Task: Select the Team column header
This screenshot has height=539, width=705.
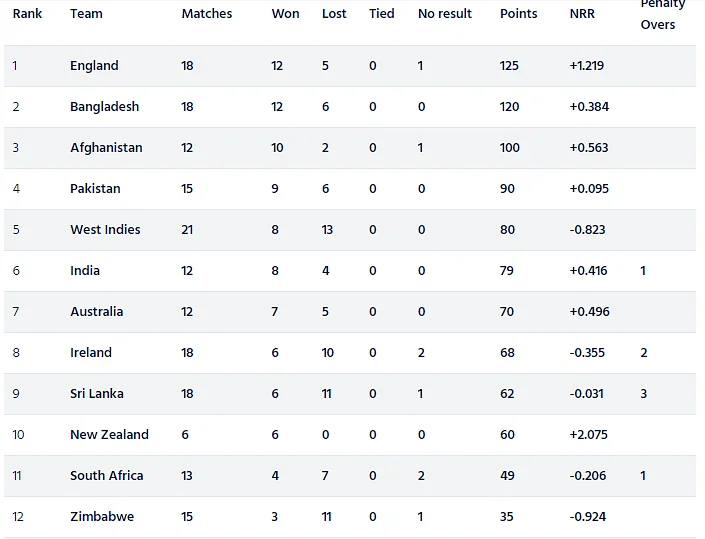Action: (86, 14)
